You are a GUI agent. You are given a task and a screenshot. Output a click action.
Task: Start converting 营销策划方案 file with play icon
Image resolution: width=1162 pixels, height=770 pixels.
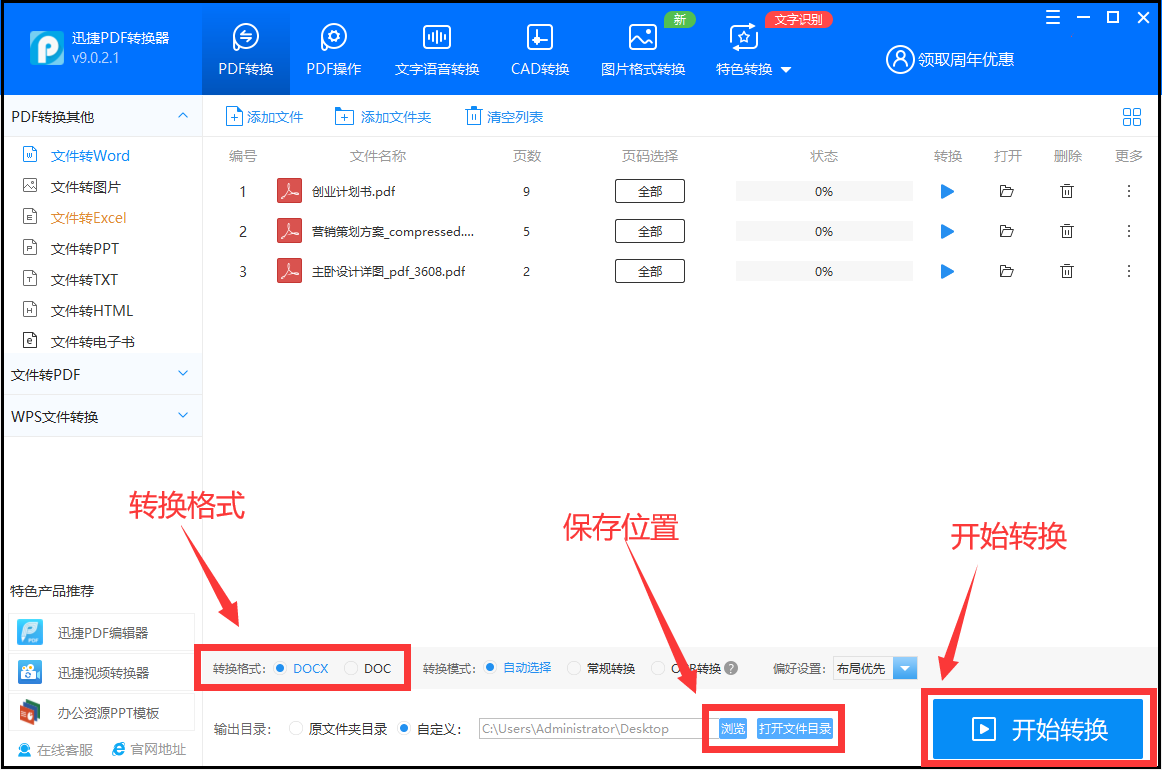[947, 231]
